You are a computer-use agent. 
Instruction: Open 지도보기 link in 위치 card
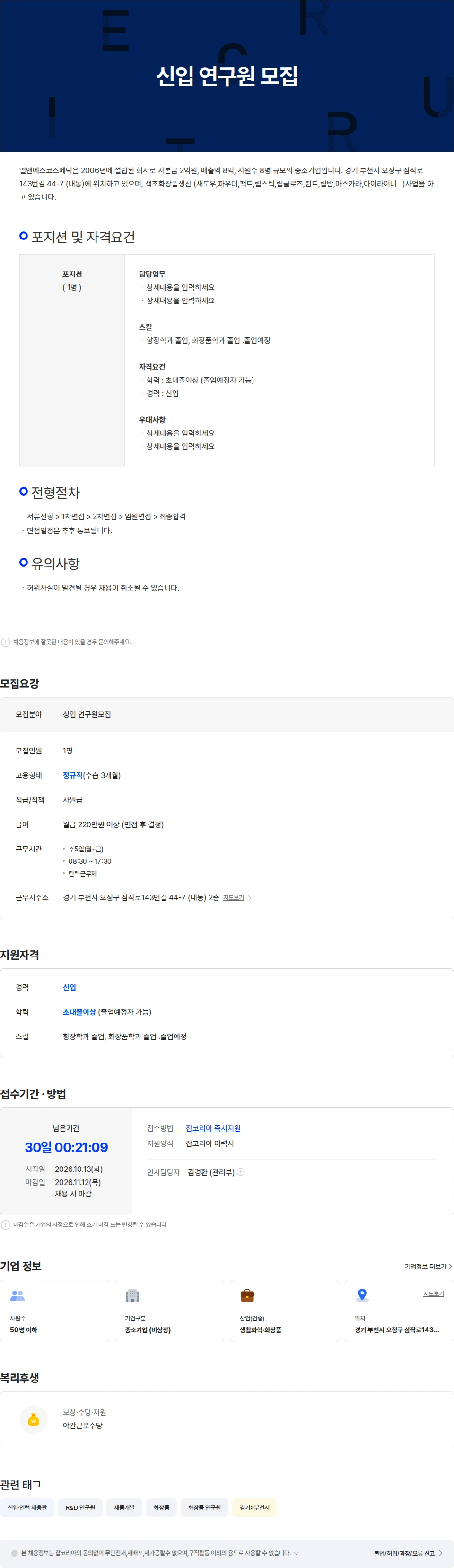pos(433,1293)
